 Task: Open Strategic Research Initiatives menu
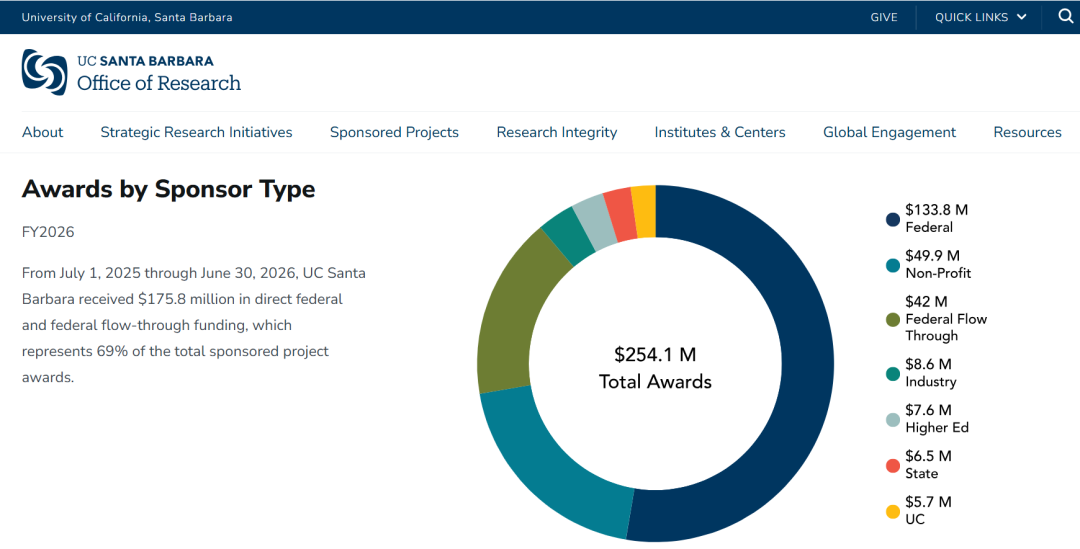196,132
